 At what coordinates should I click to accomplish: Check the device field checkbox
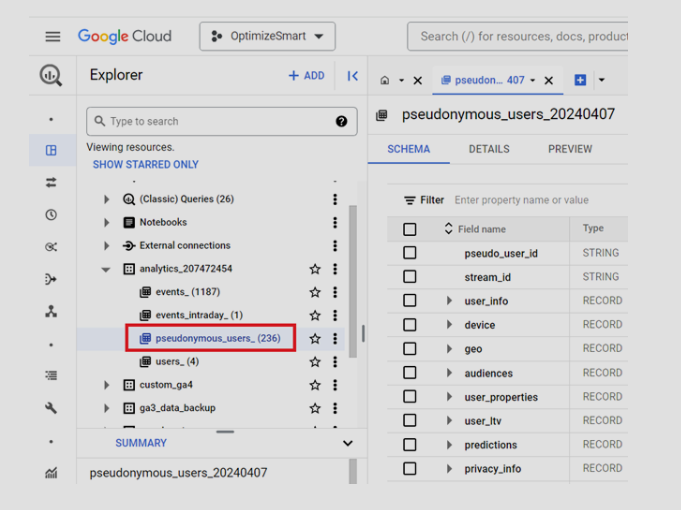click(x=410, y=325)
